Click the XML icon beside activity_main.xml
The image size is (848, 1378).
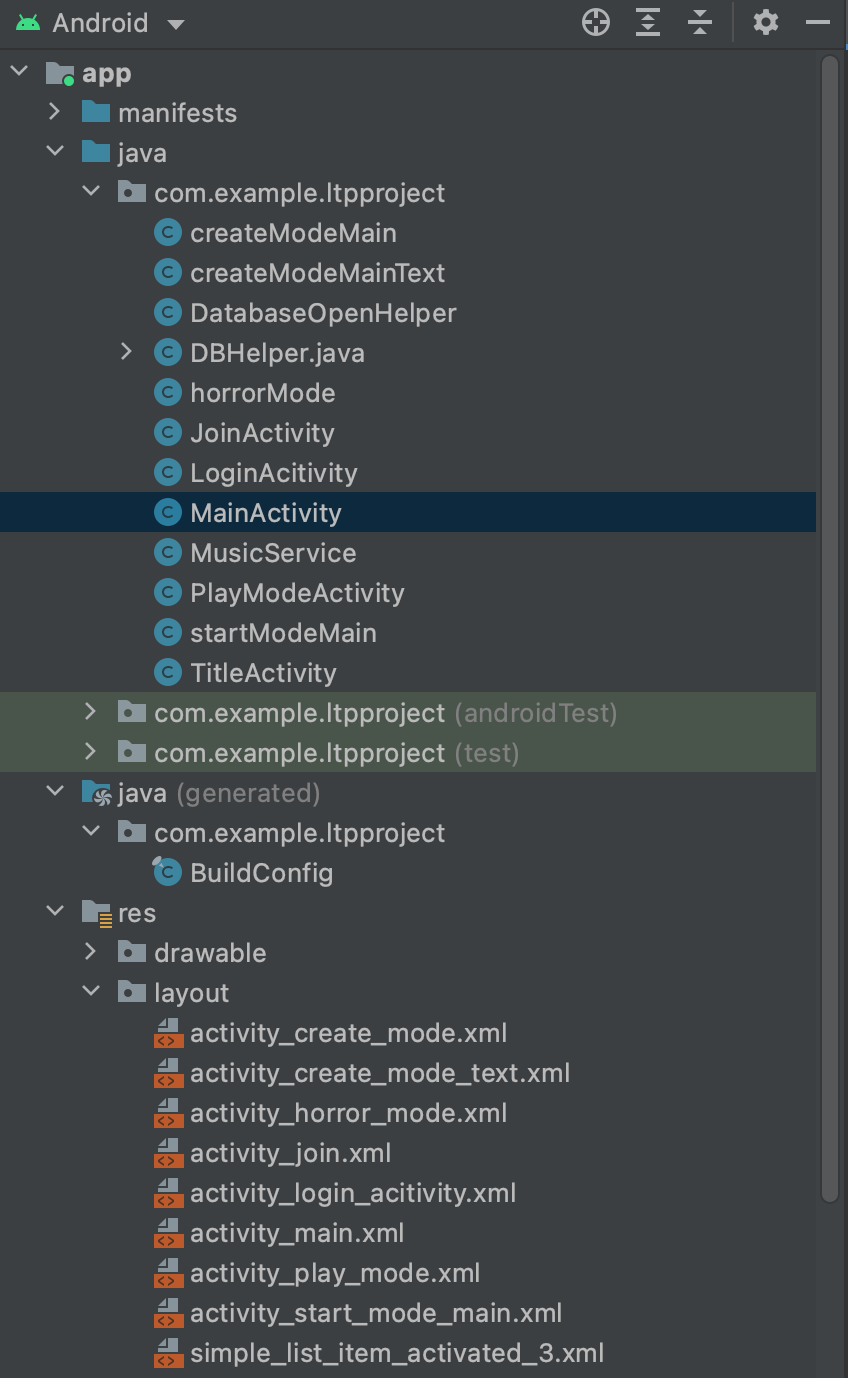click(168, 1232)
